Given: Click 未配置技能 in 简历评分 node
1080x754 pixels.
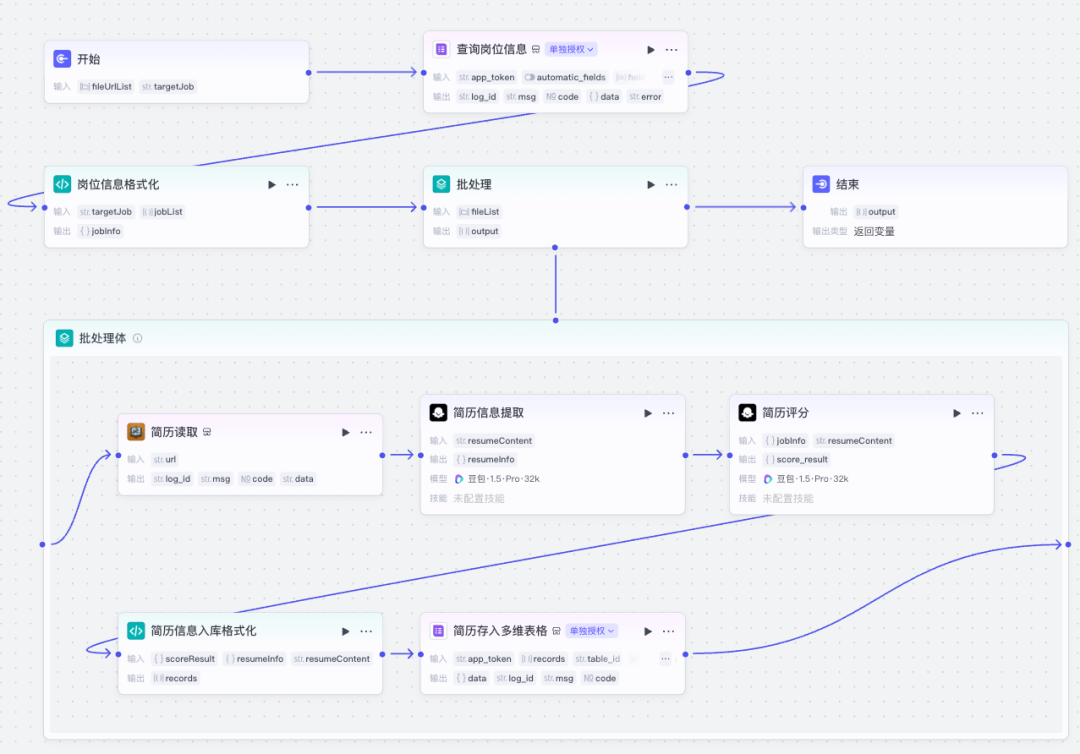Looking at the screenshot, I should pyautogui.click(x=788, y=498).
